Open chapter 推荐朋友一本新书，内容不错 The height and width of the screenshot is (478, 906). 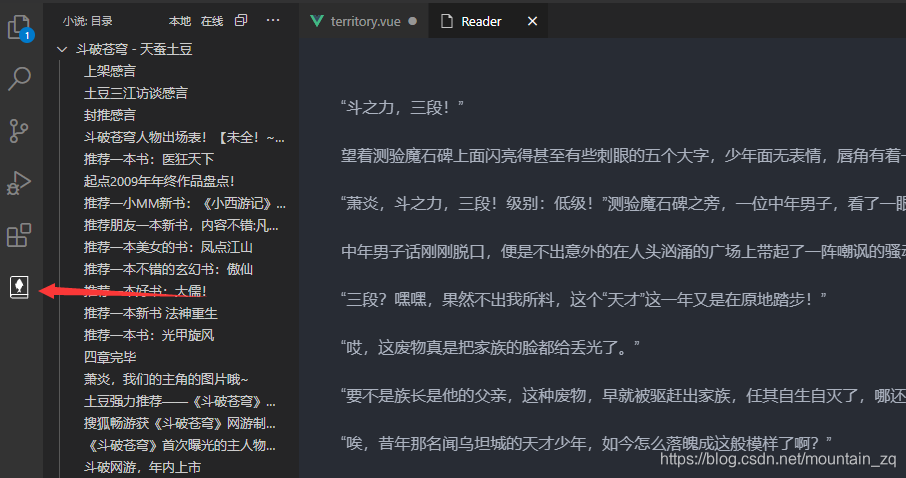pos(181,225)
